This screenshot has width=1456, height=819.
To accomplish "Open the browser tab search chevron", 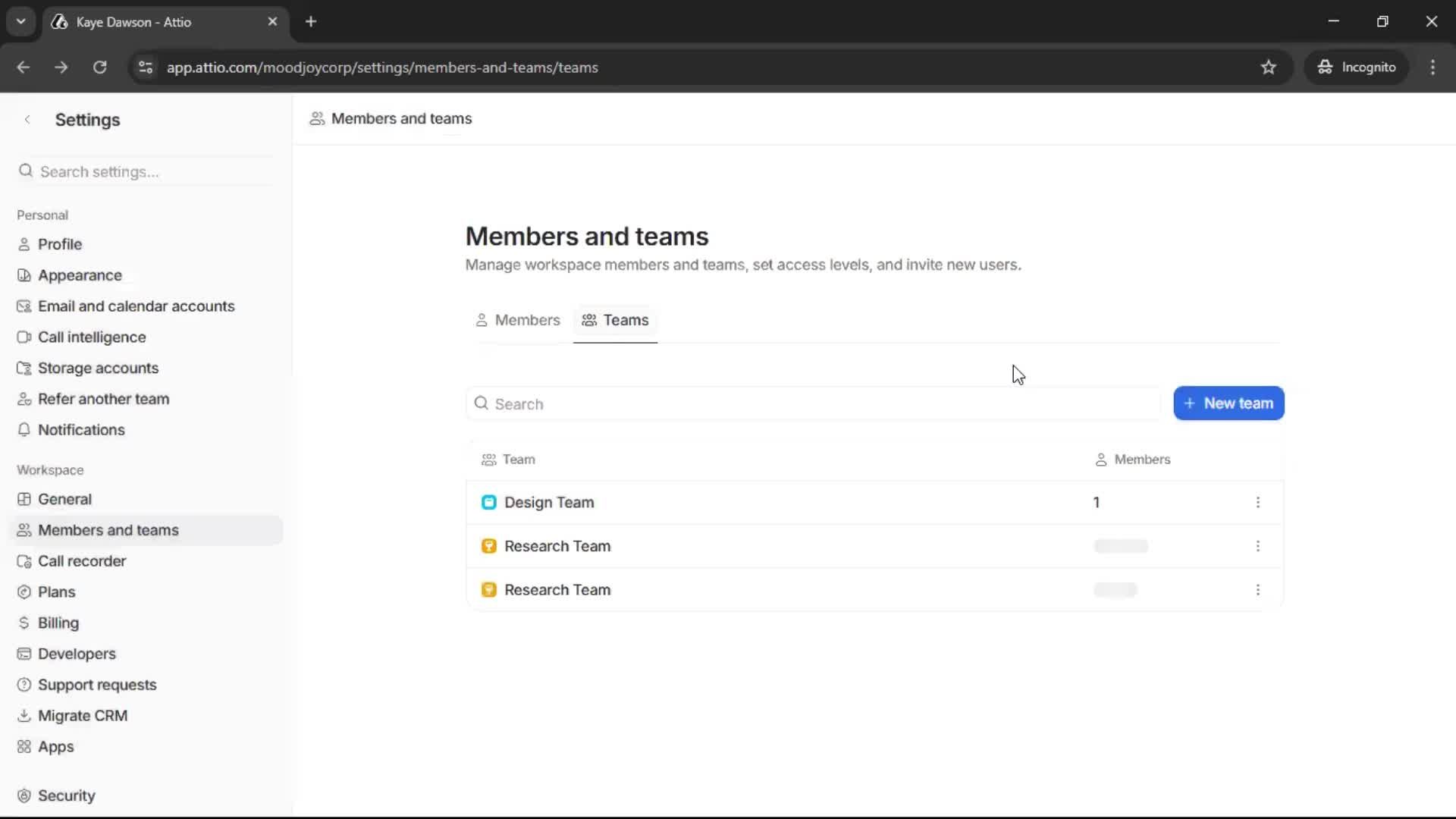I will tap(21, 21).
